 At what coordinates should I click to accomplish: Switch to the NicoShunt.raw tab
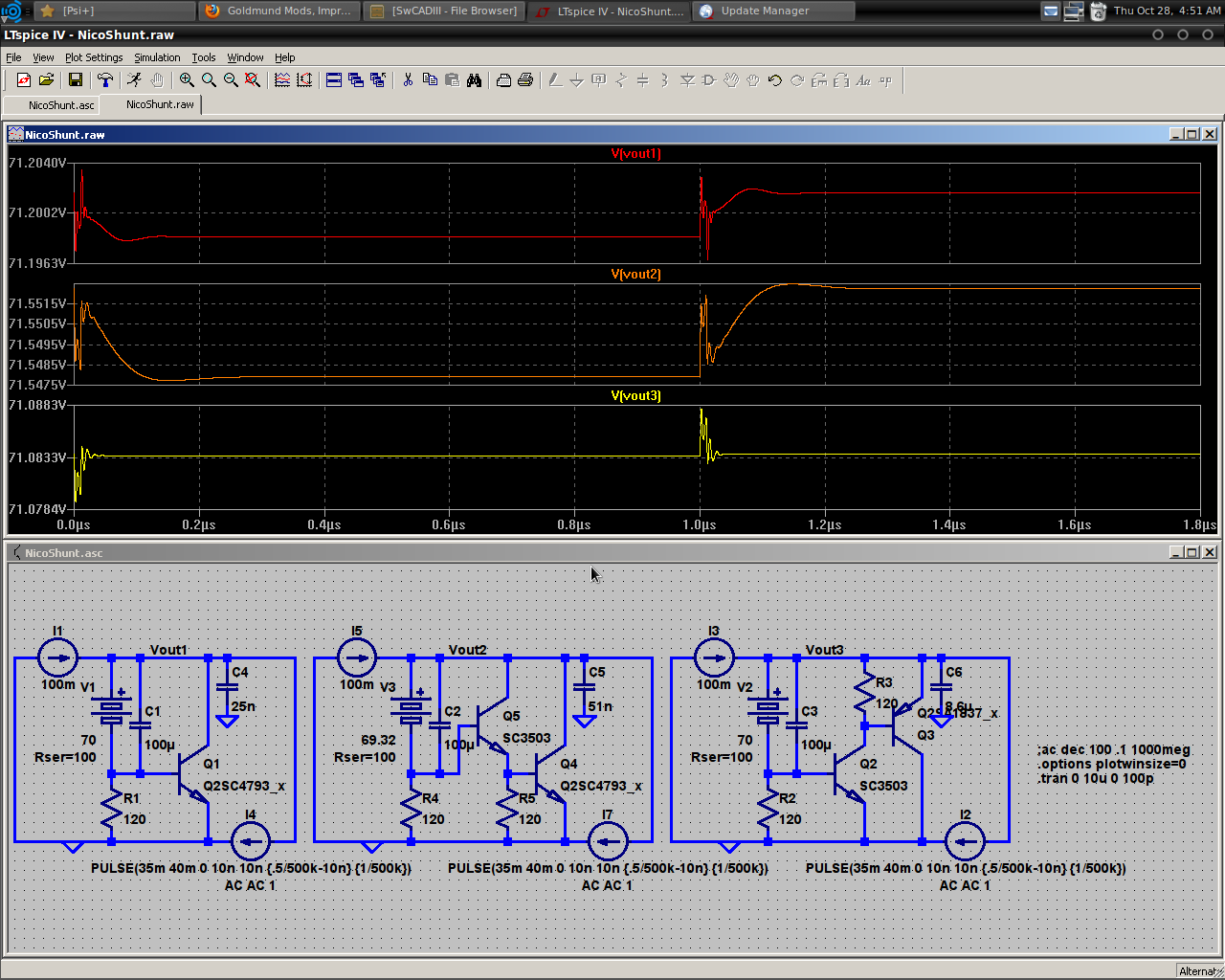pyautogui.click(x=150, y=104)
